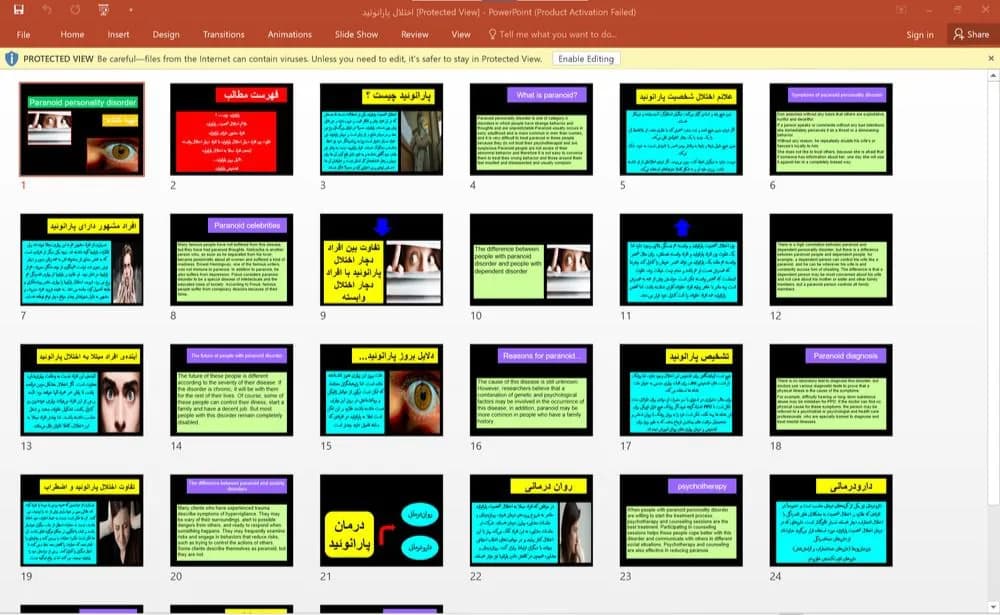
Task: Click the Enable Editing button
Action: pos(586,59)
